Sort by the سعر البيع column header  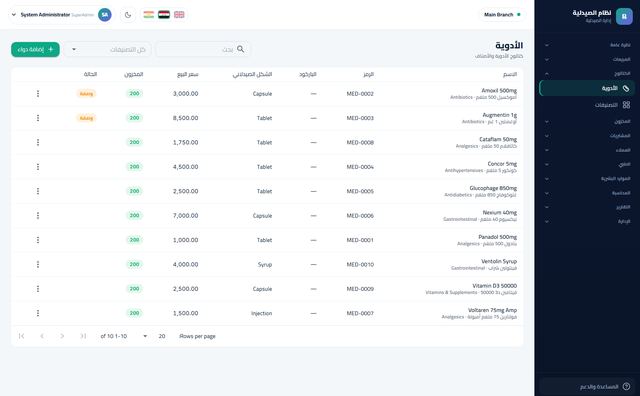tap(188, 74)
